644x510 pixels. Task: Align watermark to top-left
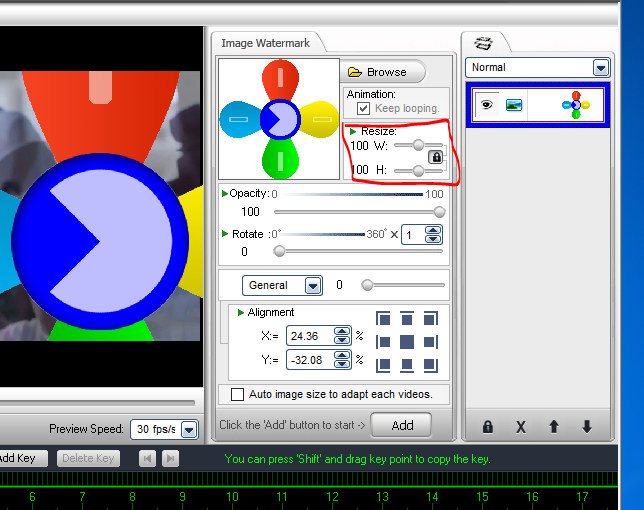pos(383,318)
